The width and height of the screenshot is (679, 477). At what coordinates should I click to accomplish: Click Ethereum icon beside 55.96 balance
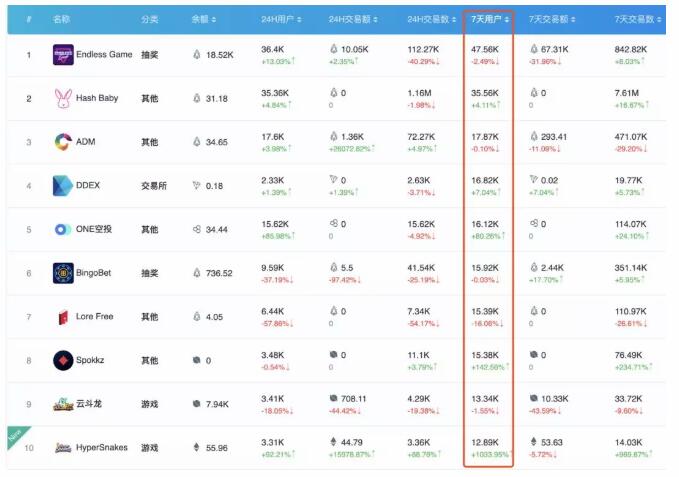pos(197,447)
